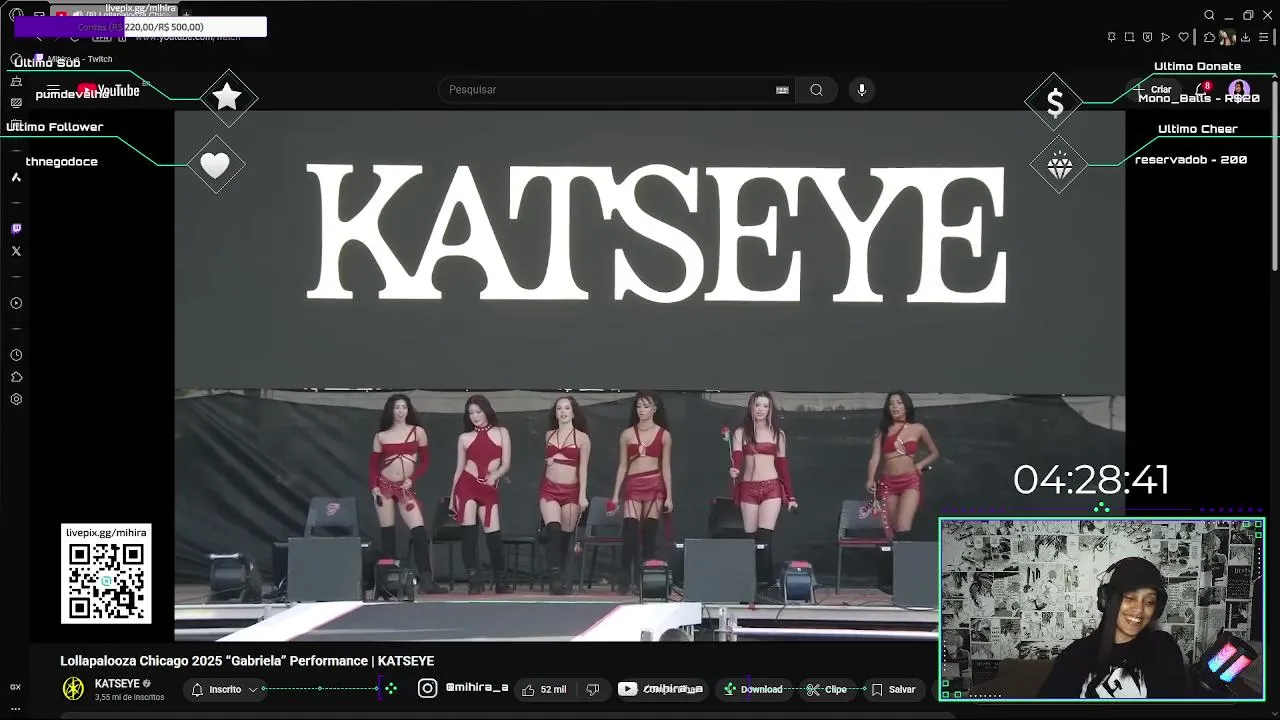Open the History clock in sidebar
The image size is (1280, 720).
tap(16, 355)
